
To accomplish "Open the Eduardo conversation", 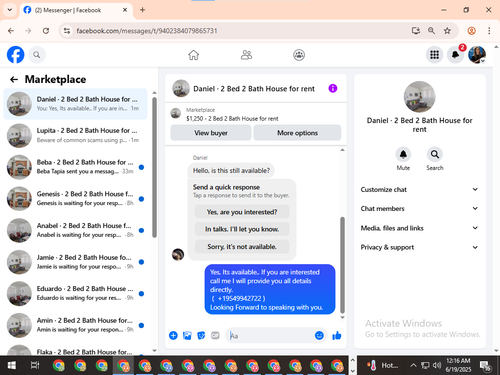I will tap(76, 293).
